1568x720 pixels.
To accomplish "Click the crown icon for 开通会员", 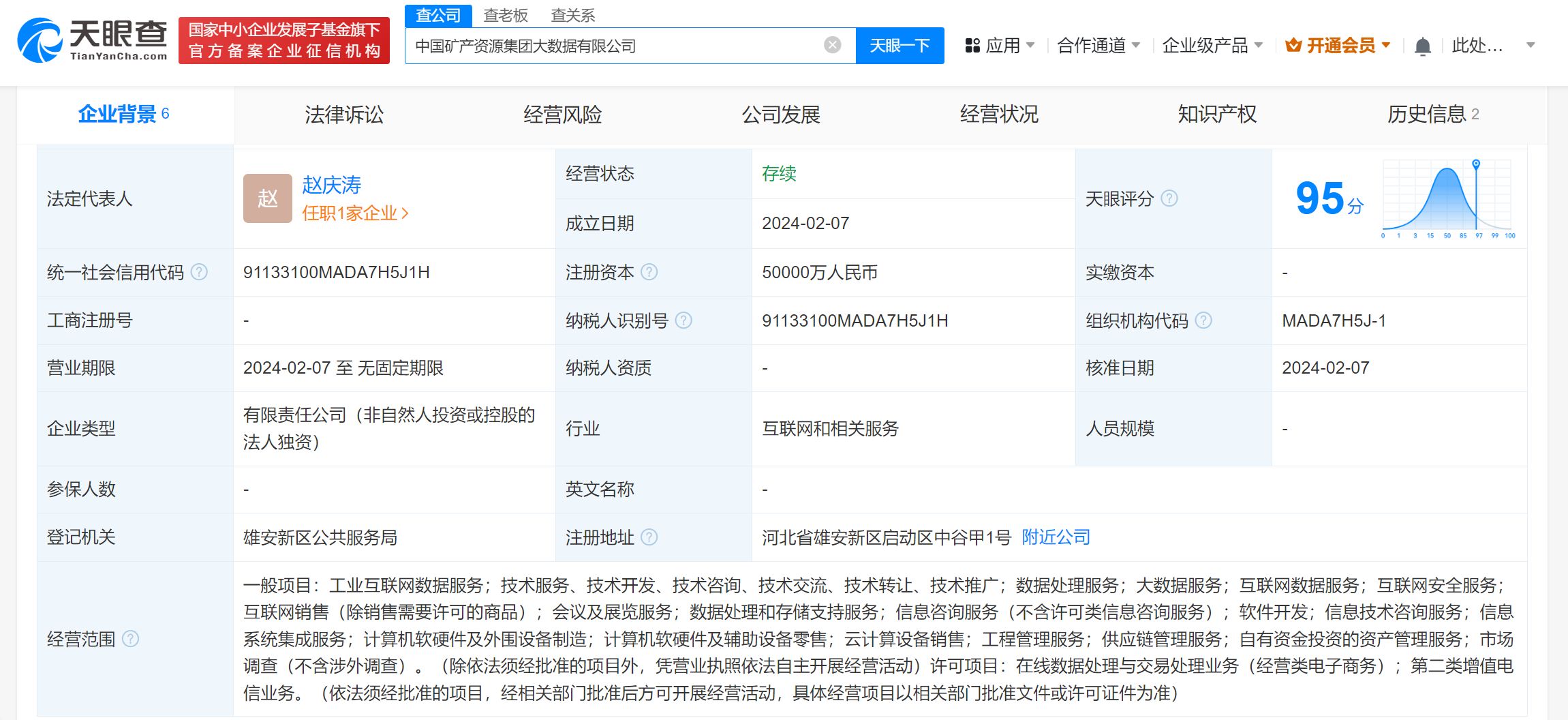I will [1293, 46].
